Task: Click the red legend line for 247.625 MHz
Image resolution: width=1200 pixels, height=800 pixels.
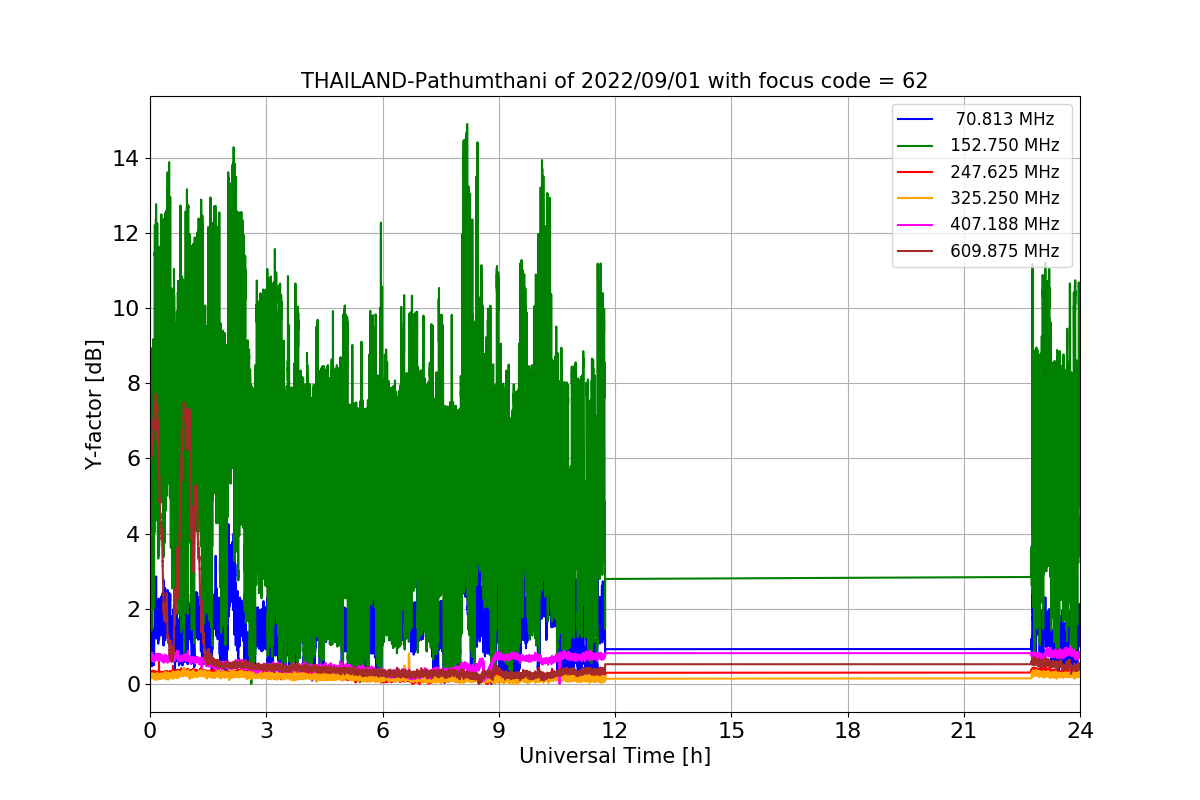Action: click(915, 172)
